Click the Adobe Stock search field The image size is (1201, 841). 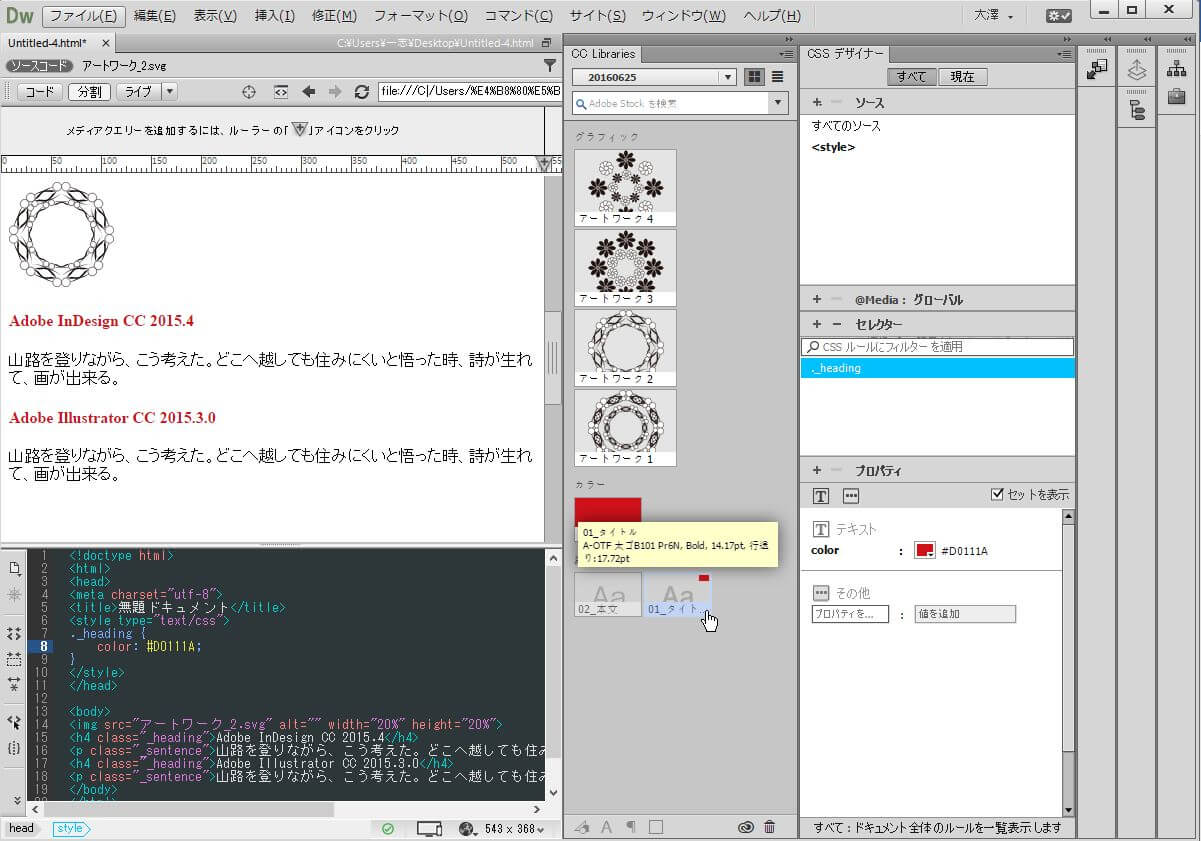point(670,103)
